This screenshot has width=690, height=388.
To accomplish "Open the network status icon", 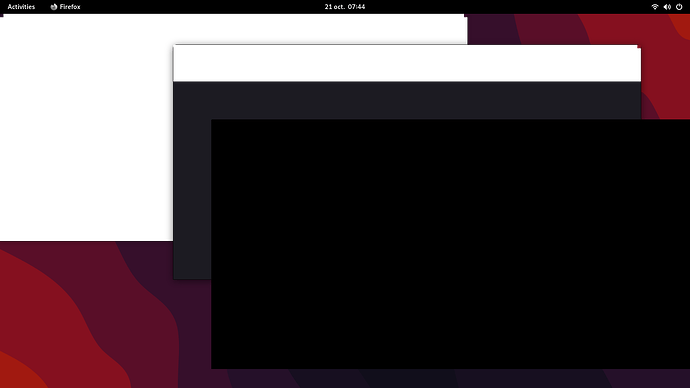I will [x=655, y=7].
